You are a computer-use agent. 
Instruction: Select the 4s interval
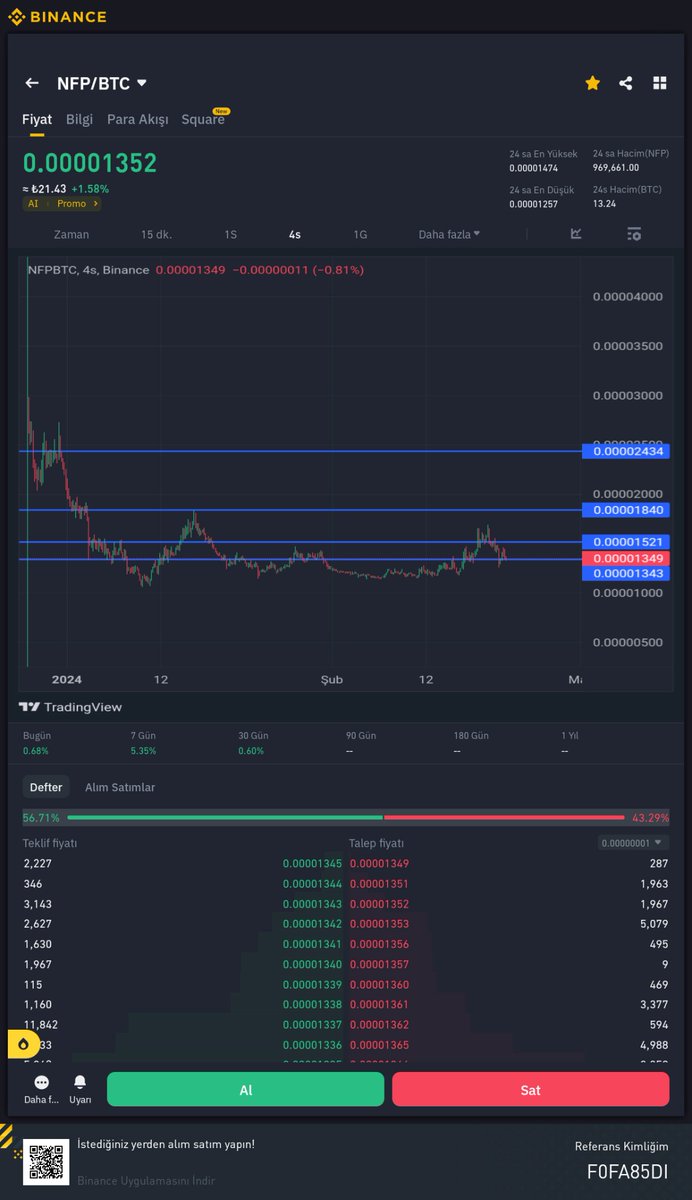(x=295, y=234)
